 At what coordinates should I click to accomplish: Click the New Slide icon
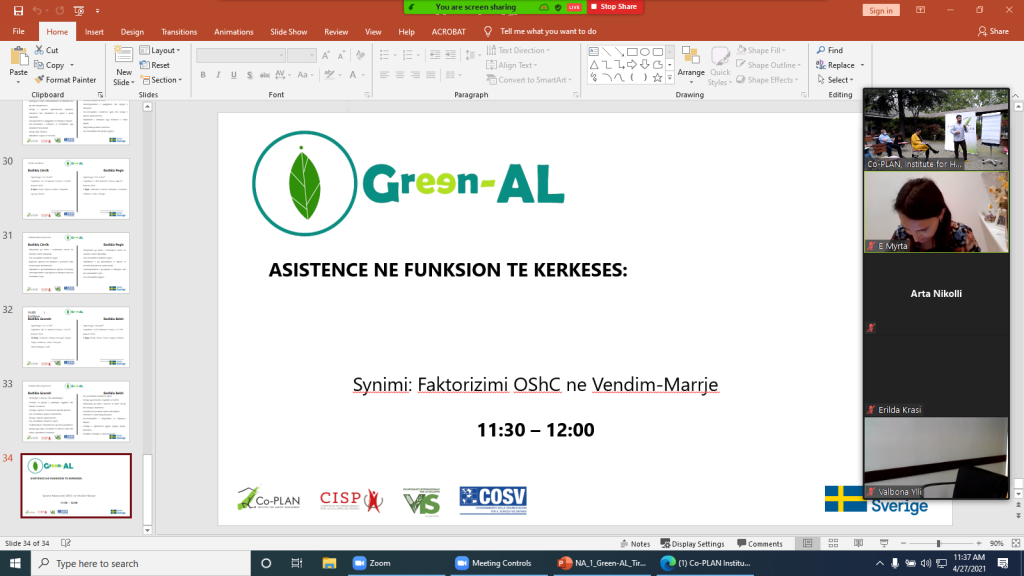click(x=123, y=56)
